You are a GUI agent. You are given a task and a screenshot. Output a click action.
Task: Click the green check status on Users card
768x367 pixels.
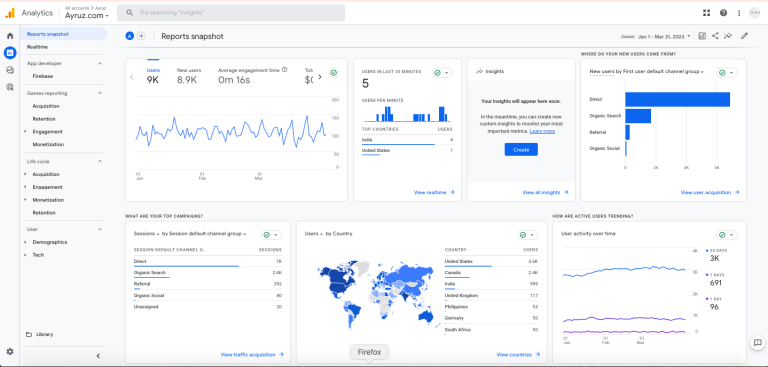coord(334,73)
